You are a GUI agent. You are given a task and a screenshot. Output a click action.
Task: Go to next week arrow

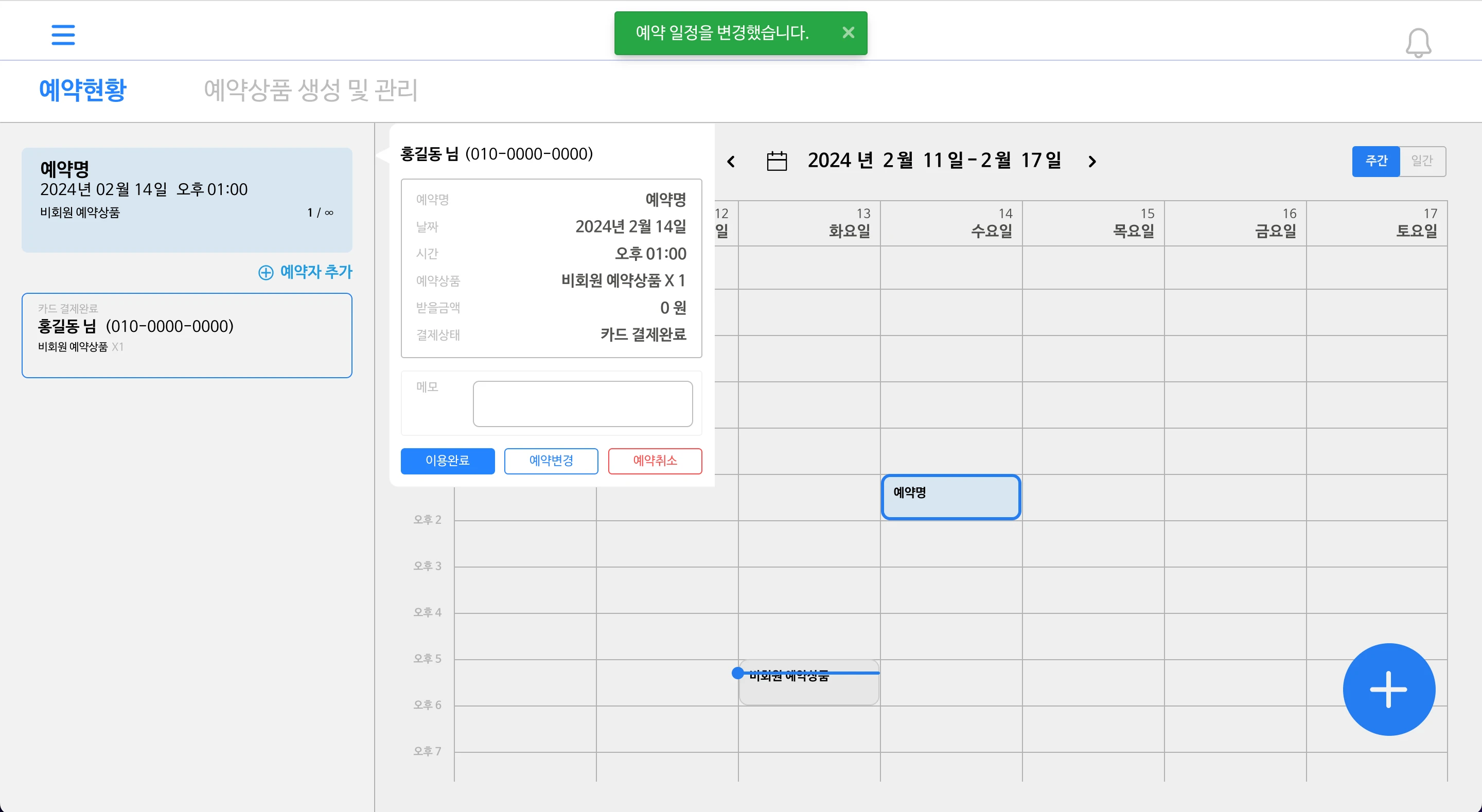point(1092,162)
